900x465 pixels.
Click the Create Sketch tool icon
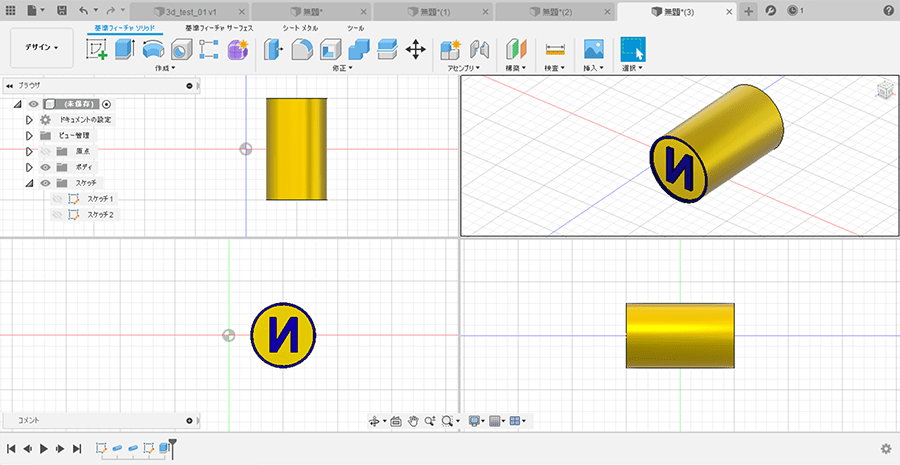[x=98, y=49]
